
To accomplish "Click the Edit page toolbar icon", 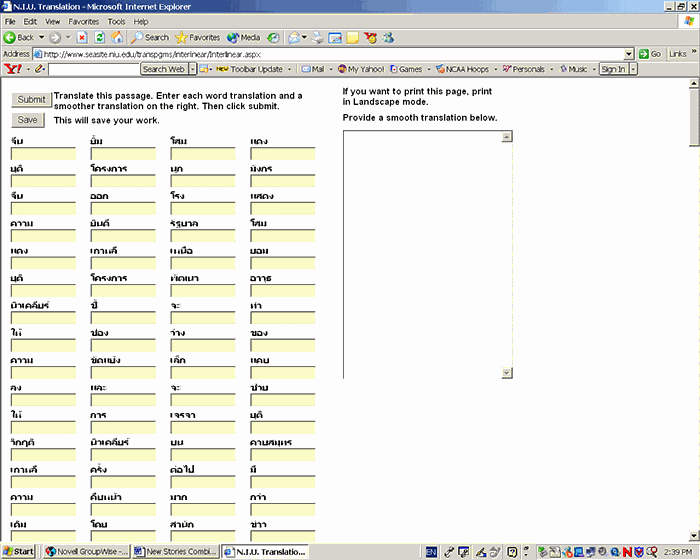I will (335, 38).
